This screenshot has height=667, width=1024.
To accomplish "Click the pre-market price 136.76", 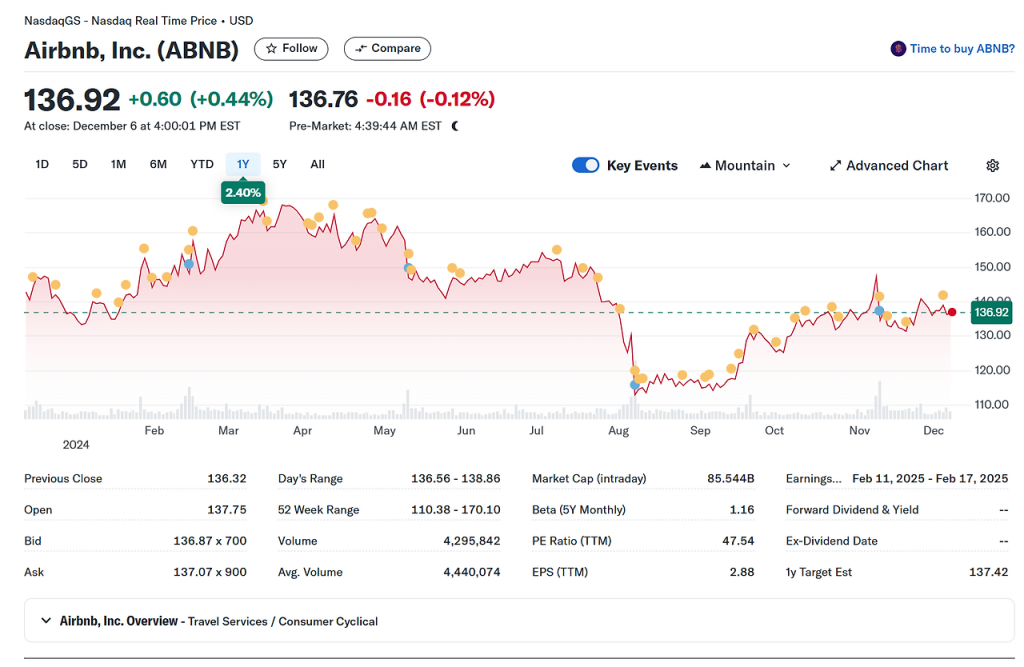I will (323, 99).
